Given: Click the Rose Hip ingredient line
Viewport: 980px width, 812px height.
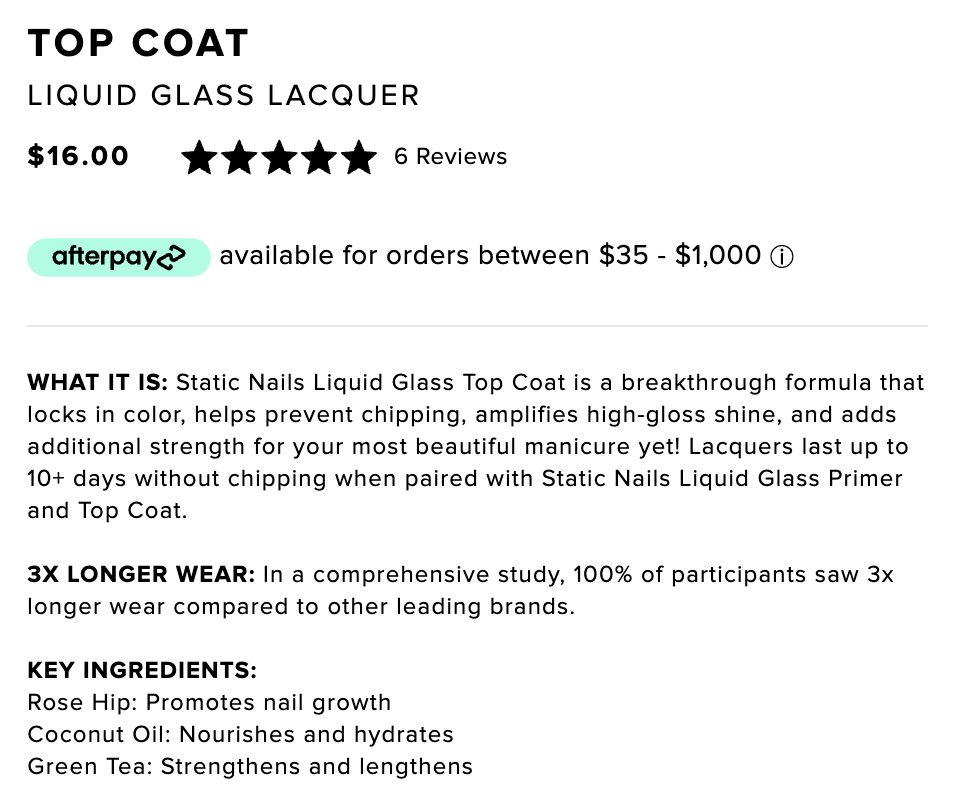Looking at the screenshot, I should point(209,703).
